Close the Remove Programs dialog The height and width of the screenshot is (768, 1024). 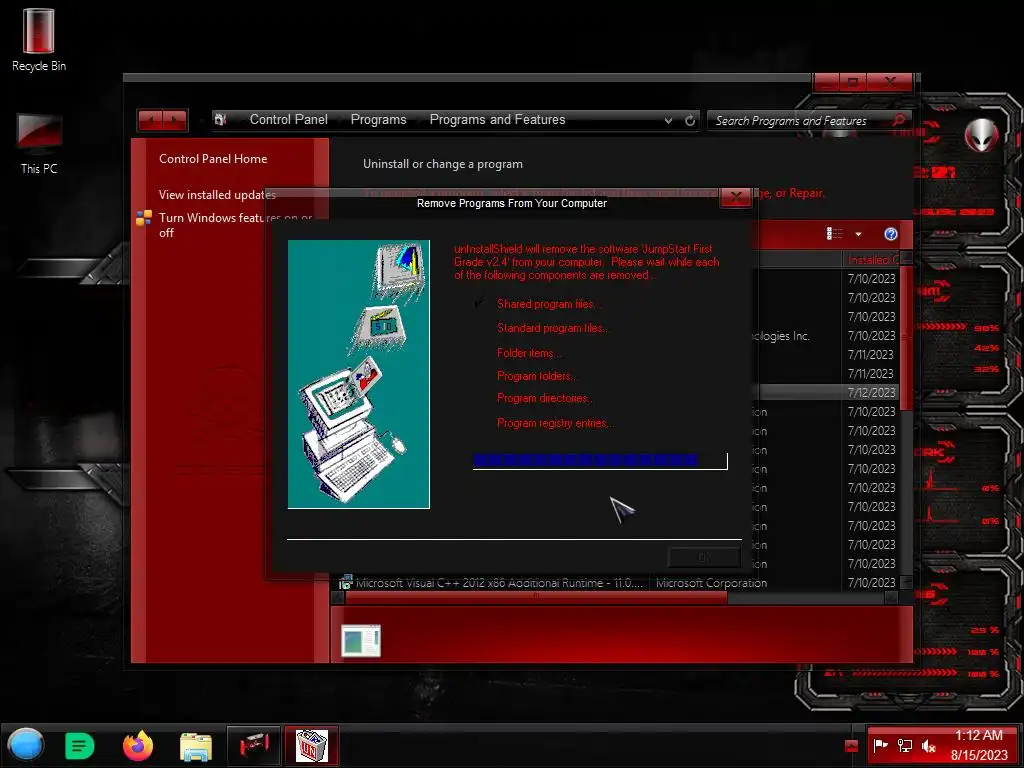[736, 197]
